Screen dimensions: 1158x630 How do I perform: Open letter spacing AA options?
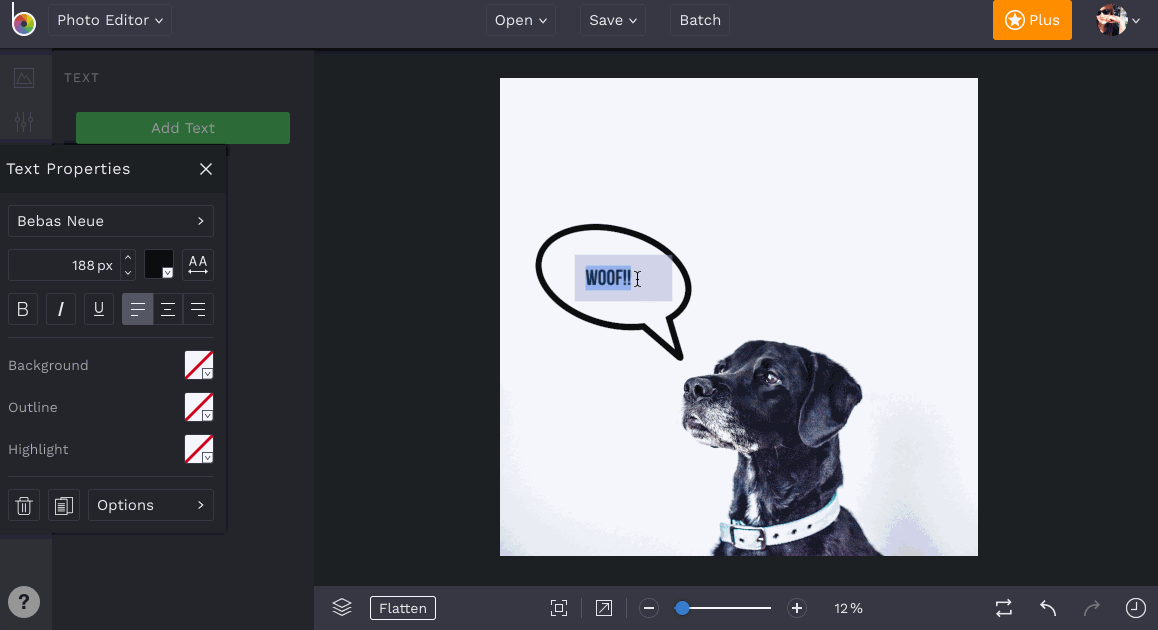[198, 265]
